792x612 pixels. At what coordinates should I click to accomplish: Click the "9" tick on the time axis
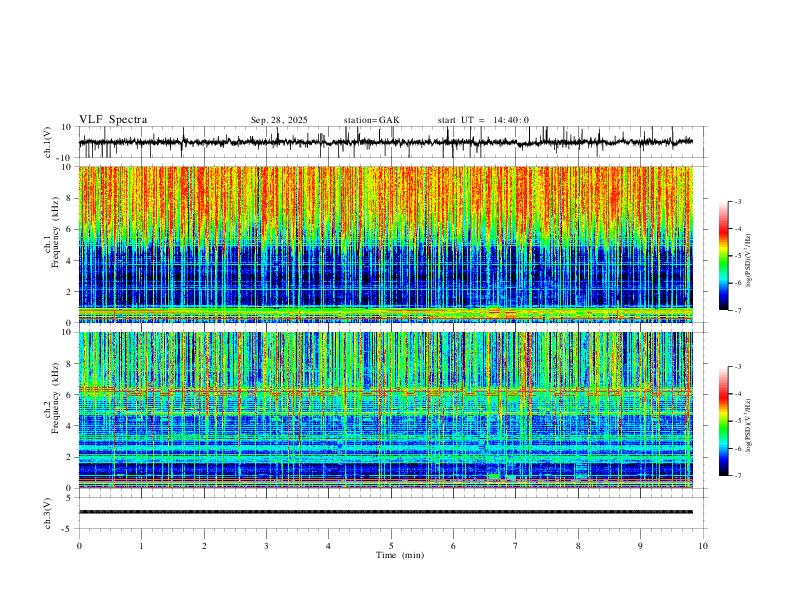(640, 546)
